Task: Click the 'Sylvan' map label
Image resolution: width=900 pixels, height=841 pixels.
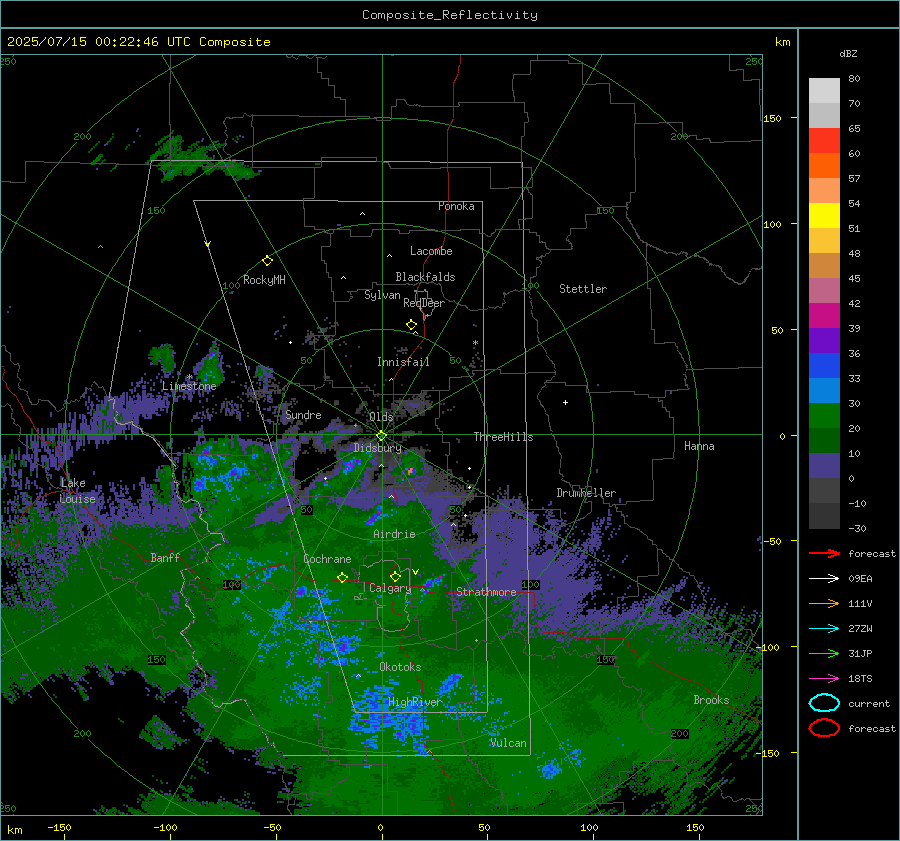Action: 382,295
